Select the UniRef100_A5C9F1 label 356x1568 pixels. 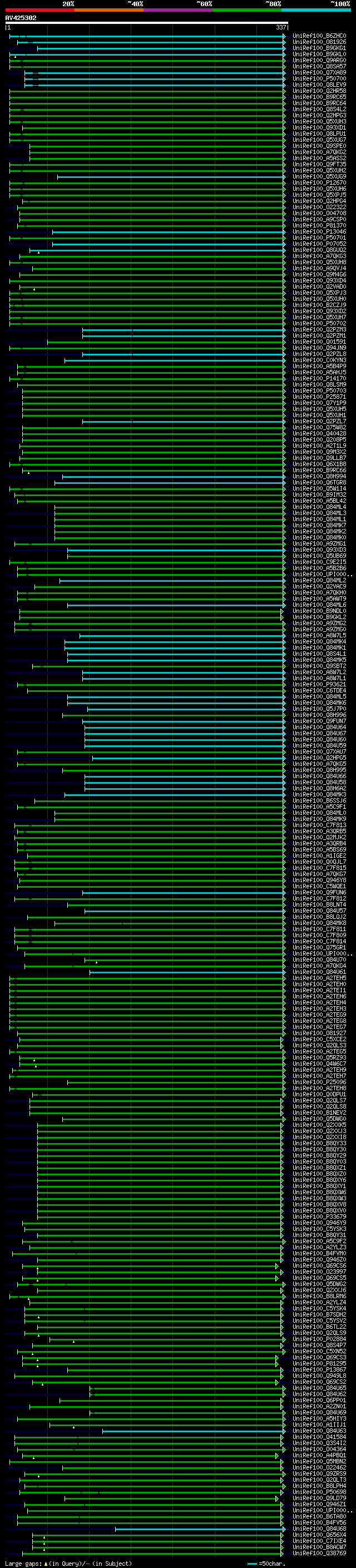(x=319, y=807)
